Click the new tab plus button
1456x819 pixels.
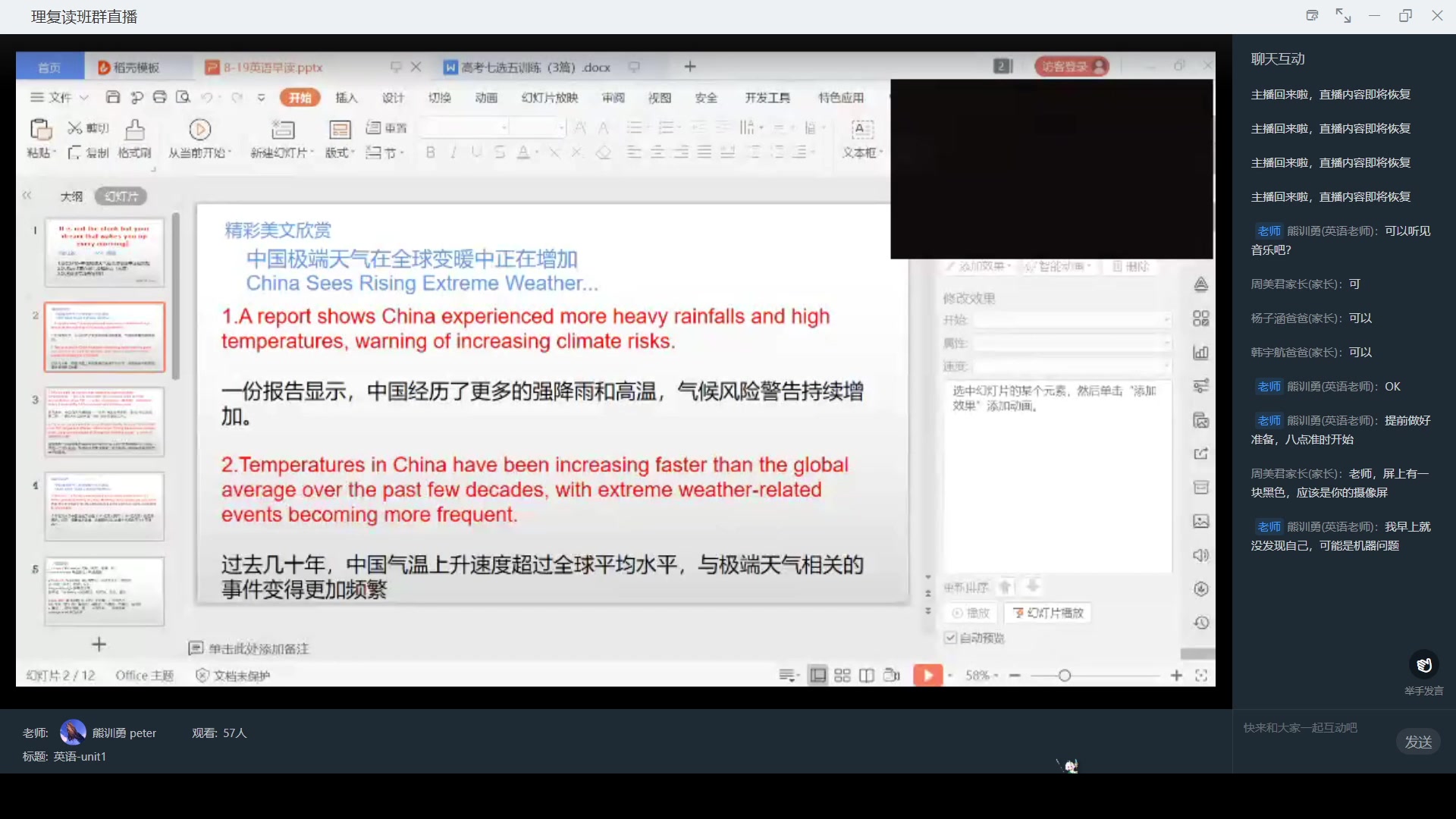click(689, 67)
